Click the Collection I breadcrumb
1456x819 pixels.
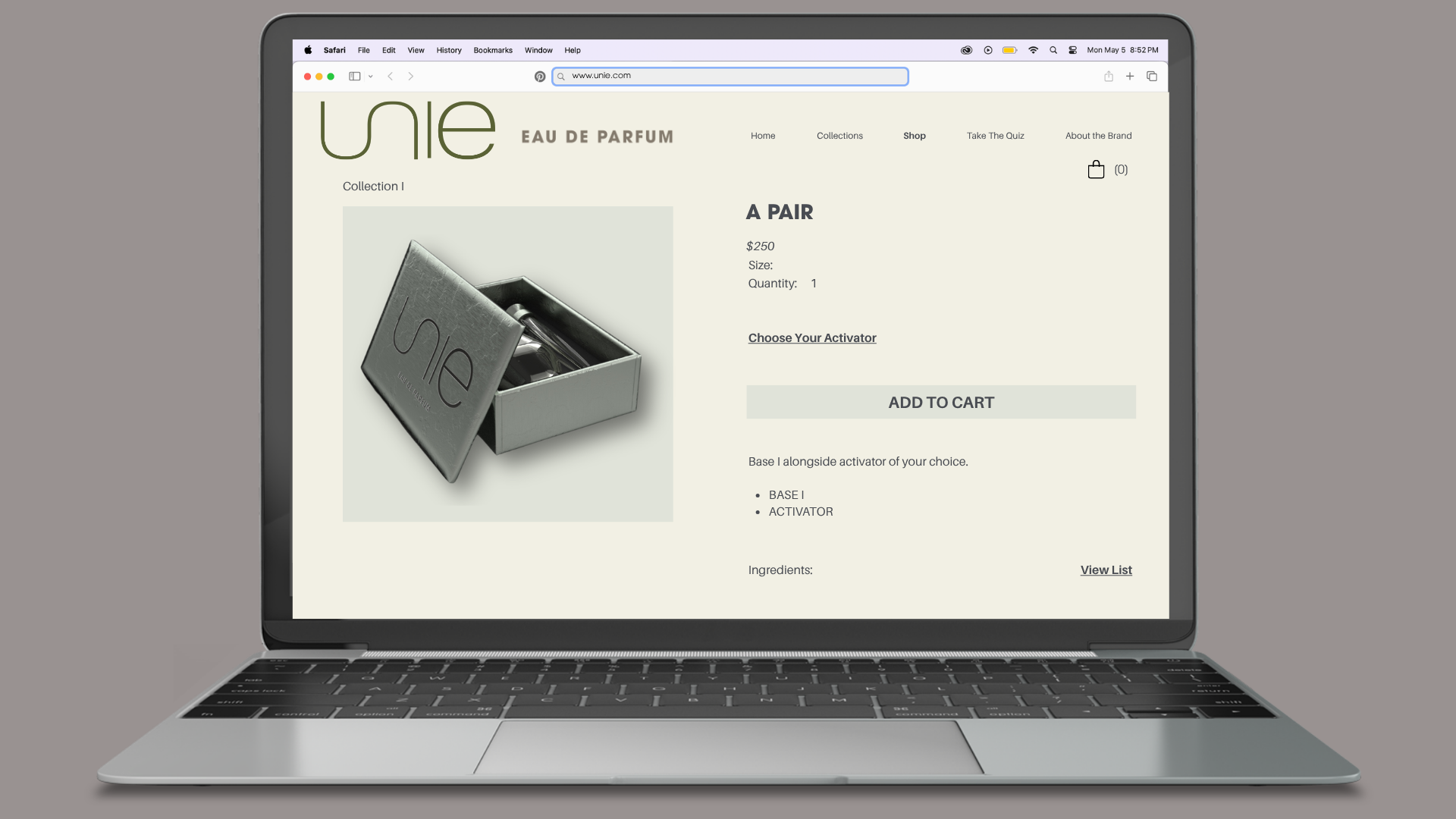[x=373, y=187]
